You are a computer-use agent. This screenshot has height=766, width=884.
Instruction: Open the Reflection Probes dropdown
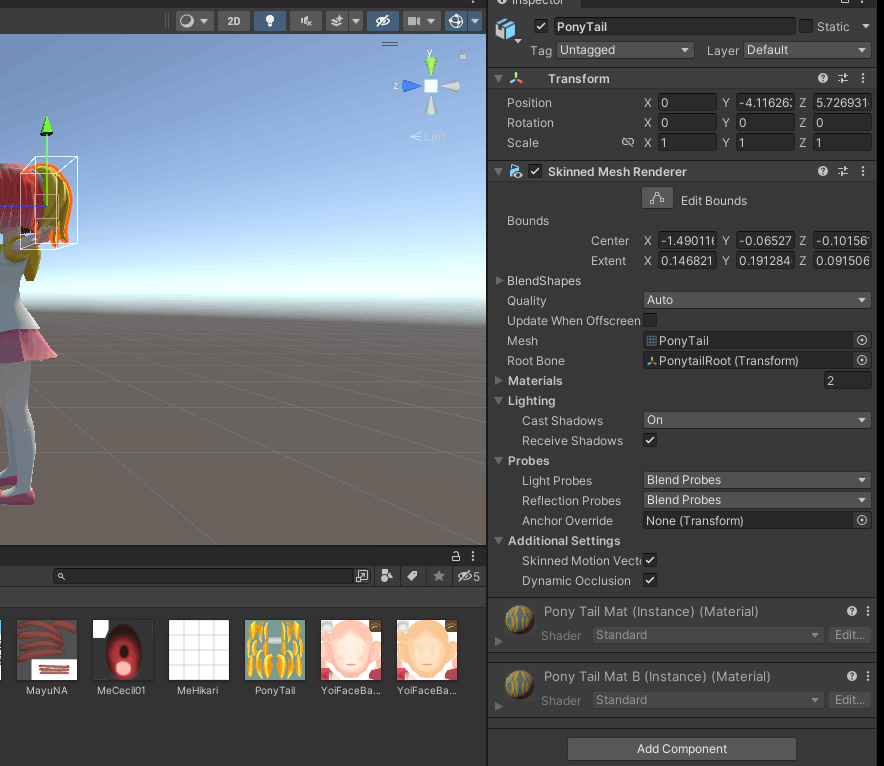click(x=757, y=500)
